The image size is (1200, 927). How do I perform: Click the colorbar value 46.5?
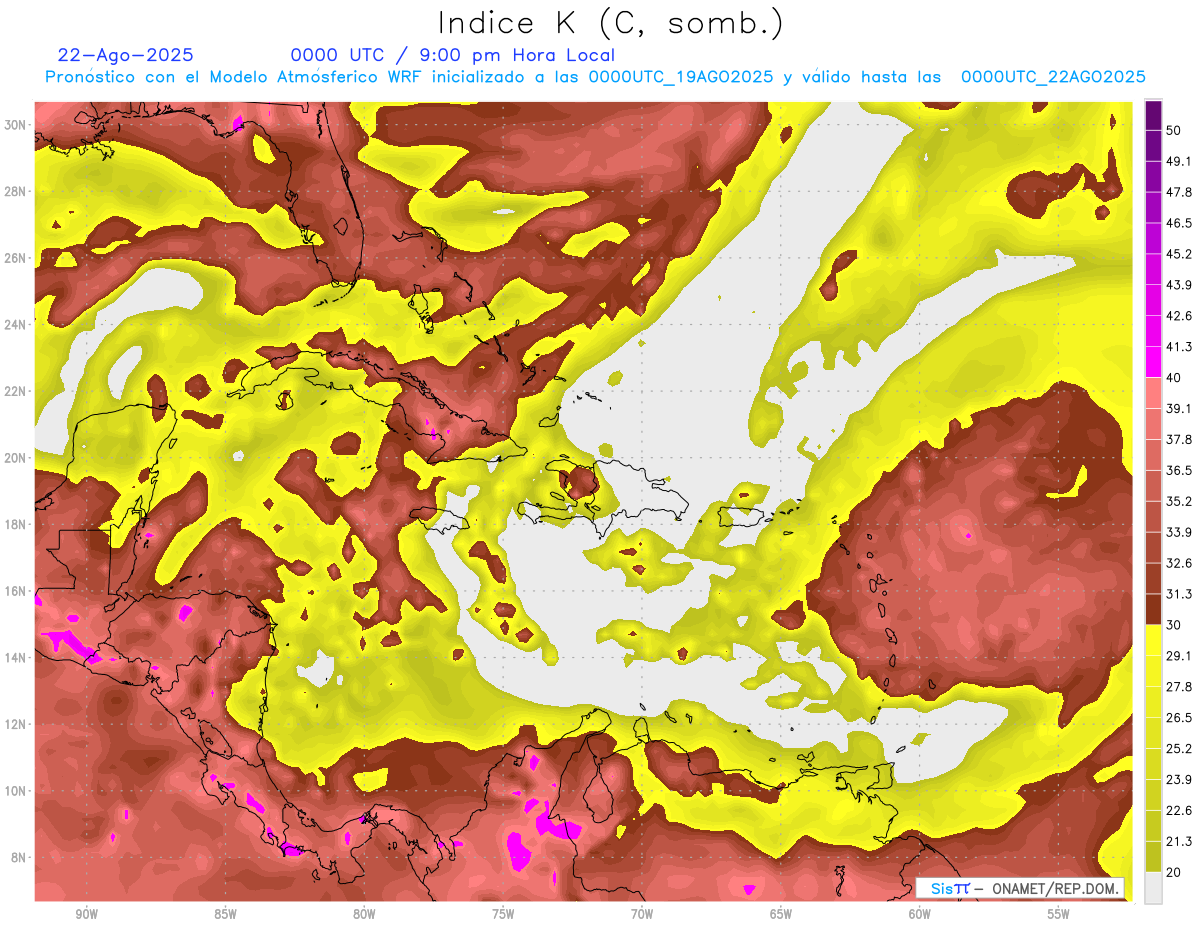click(1178, 223)
